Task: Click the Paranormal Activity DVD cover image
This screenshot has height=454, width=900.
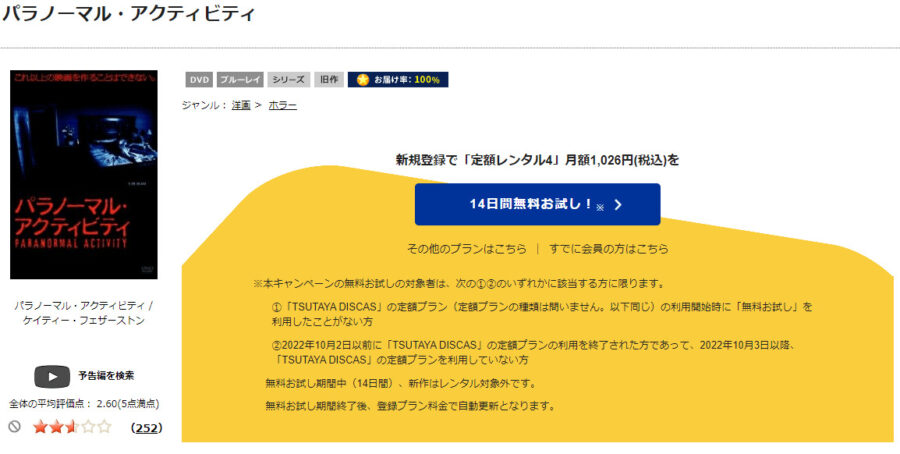Action: pos(84,174)
